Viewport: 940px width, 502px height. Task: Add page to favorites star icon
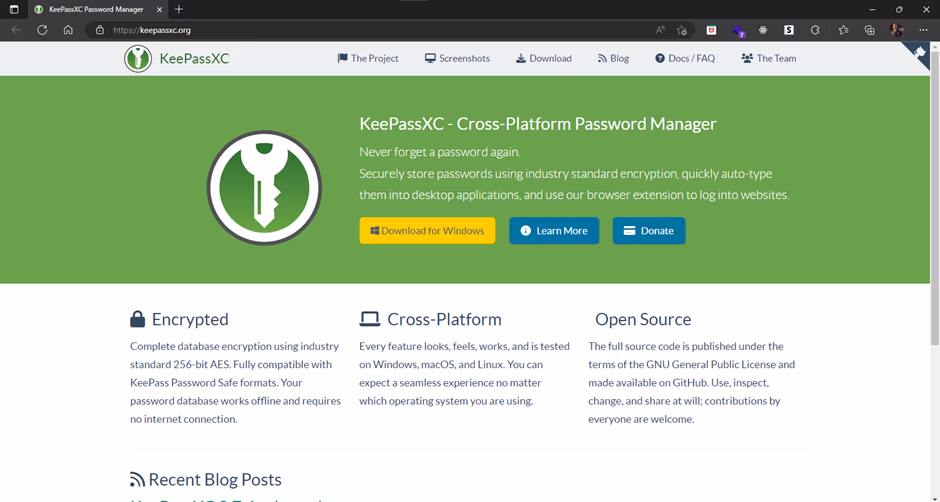[682, 30]
